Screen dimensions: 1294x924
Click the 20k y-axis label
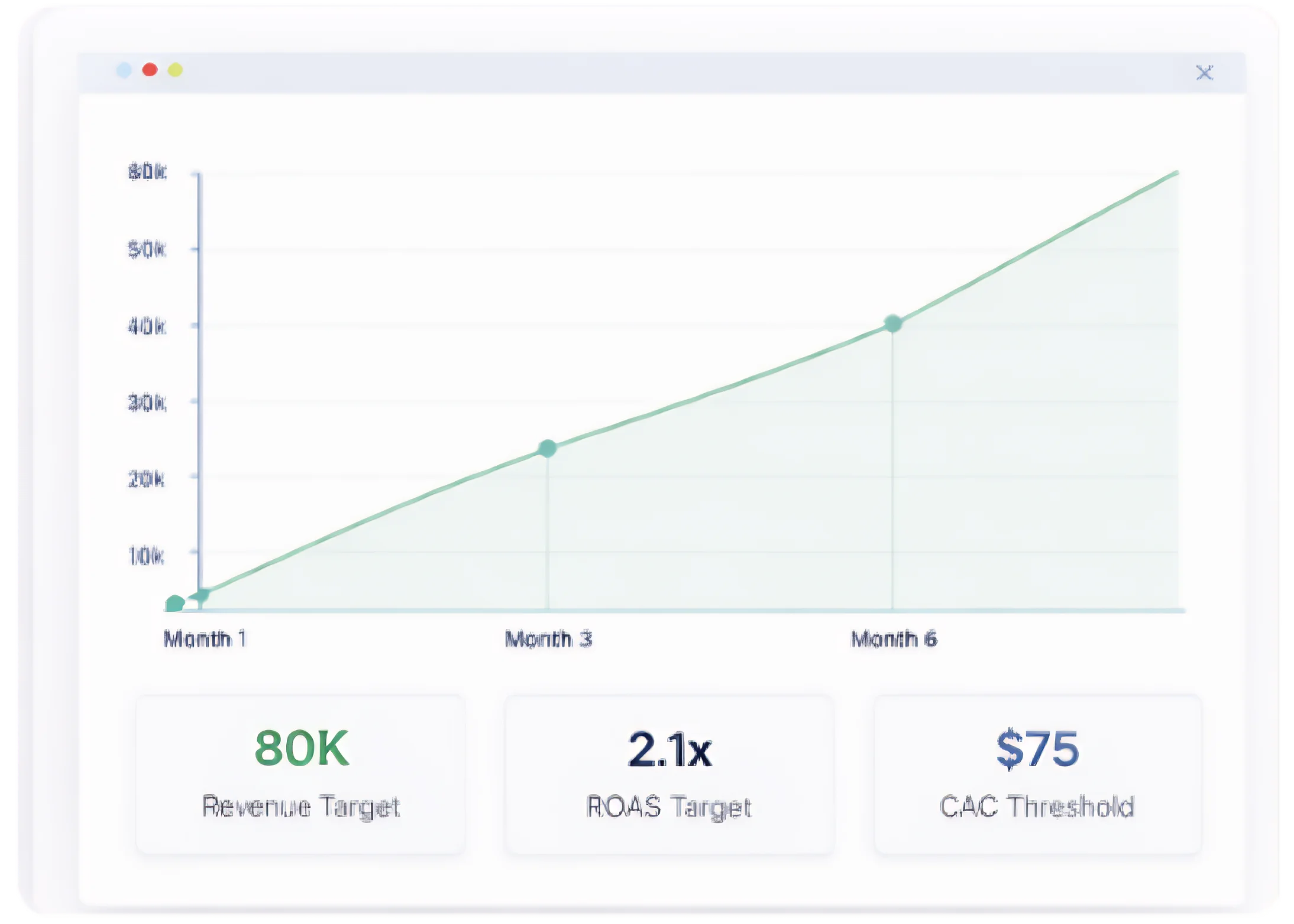click(x=146, y=479)
